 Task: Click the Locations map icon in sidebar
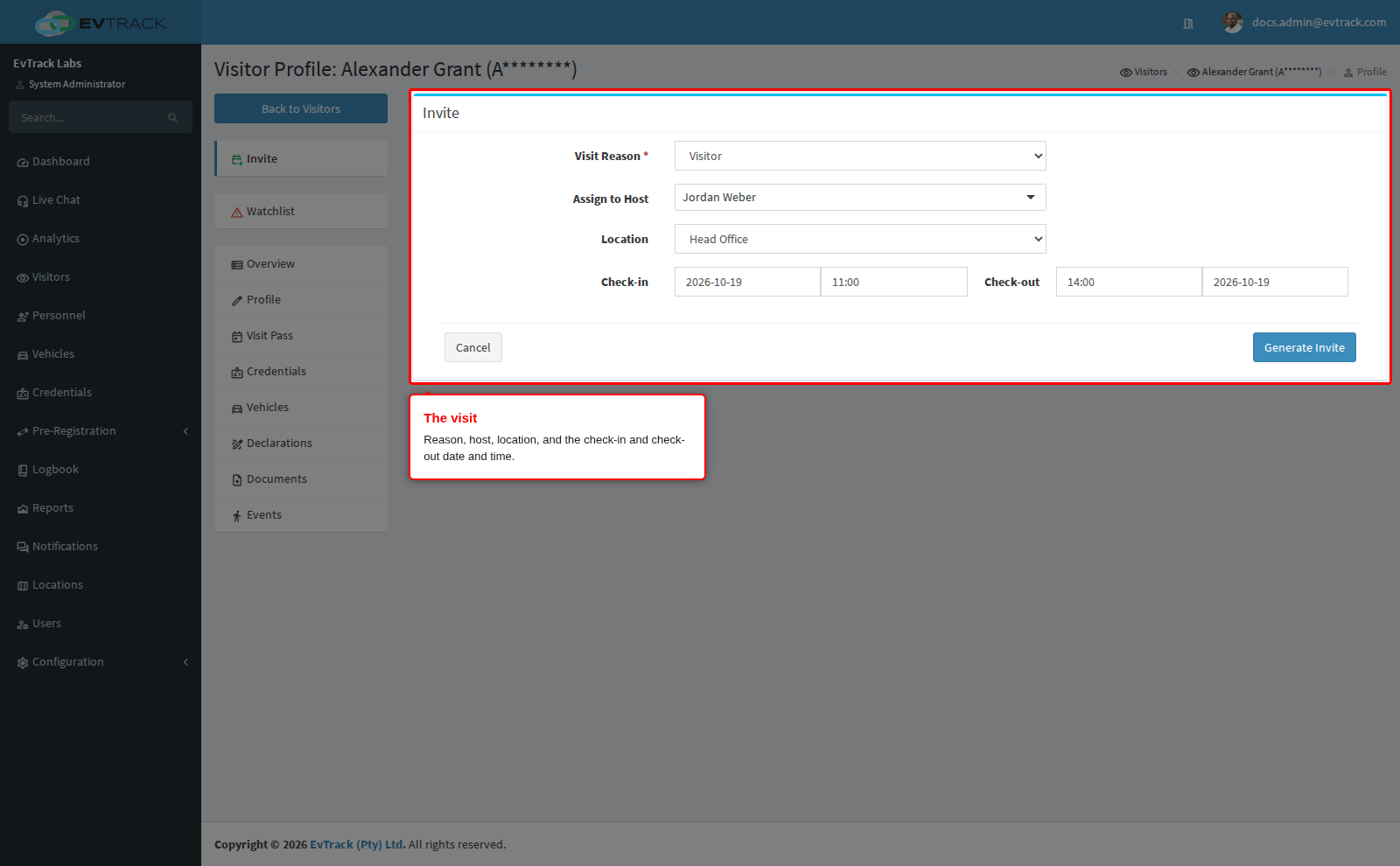coord(23,586)
